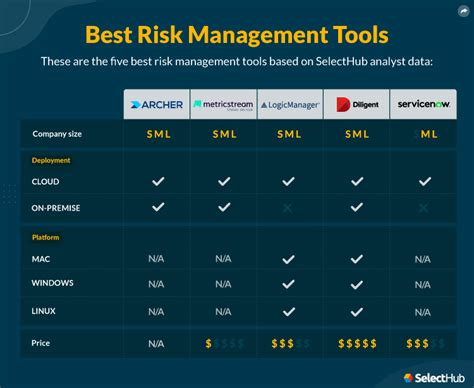Click Diligent's On-Premise checkmark
The height and width of the screenshot is (388, 474).
point(357,207)
